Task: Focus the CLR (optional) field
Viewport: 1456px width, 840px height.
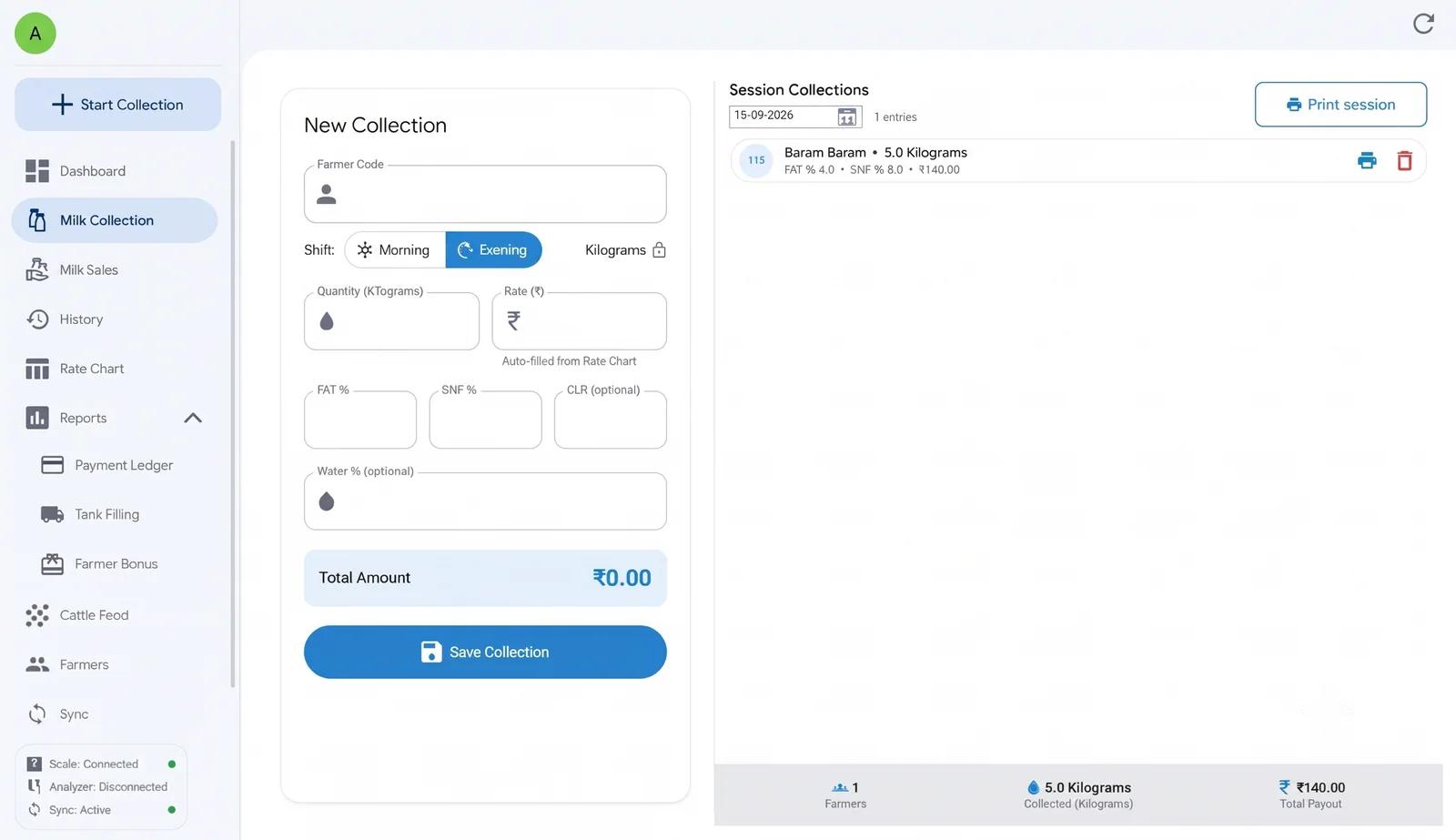Action: click(x=611, y=420)
